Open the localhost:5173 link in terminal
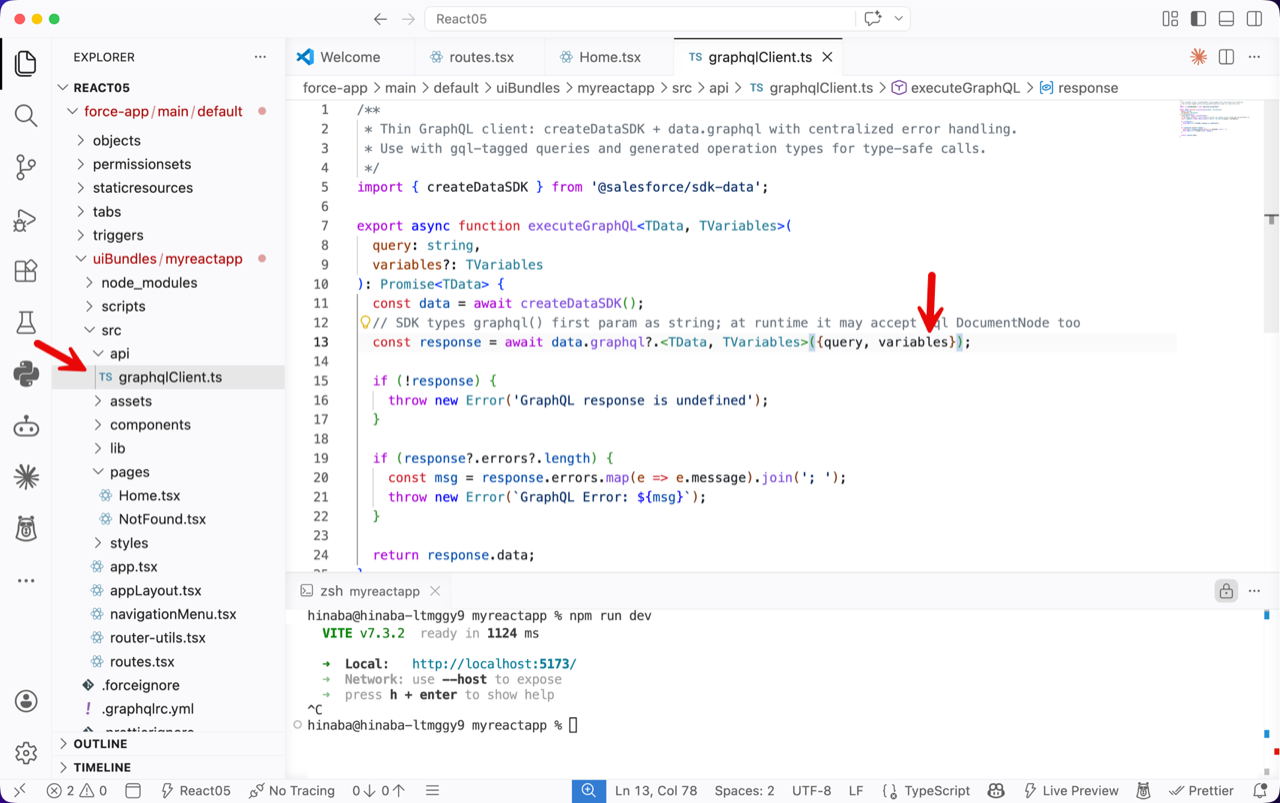 click(x=494, y=664)
